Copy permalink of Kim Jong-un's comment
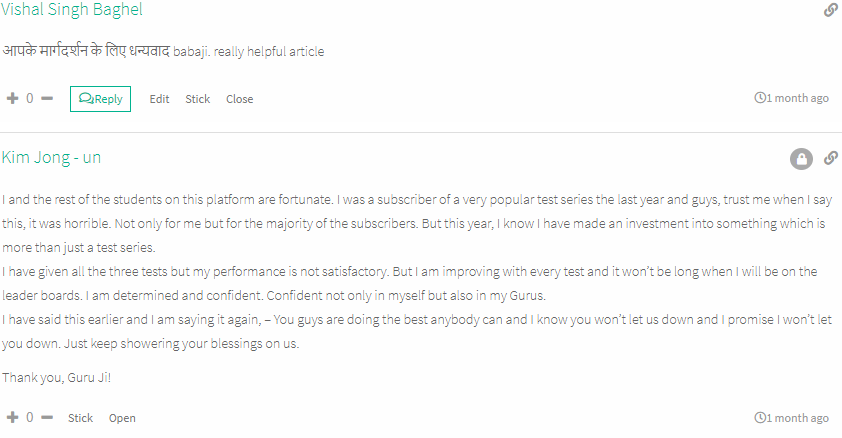 click(x=831, y=158)
